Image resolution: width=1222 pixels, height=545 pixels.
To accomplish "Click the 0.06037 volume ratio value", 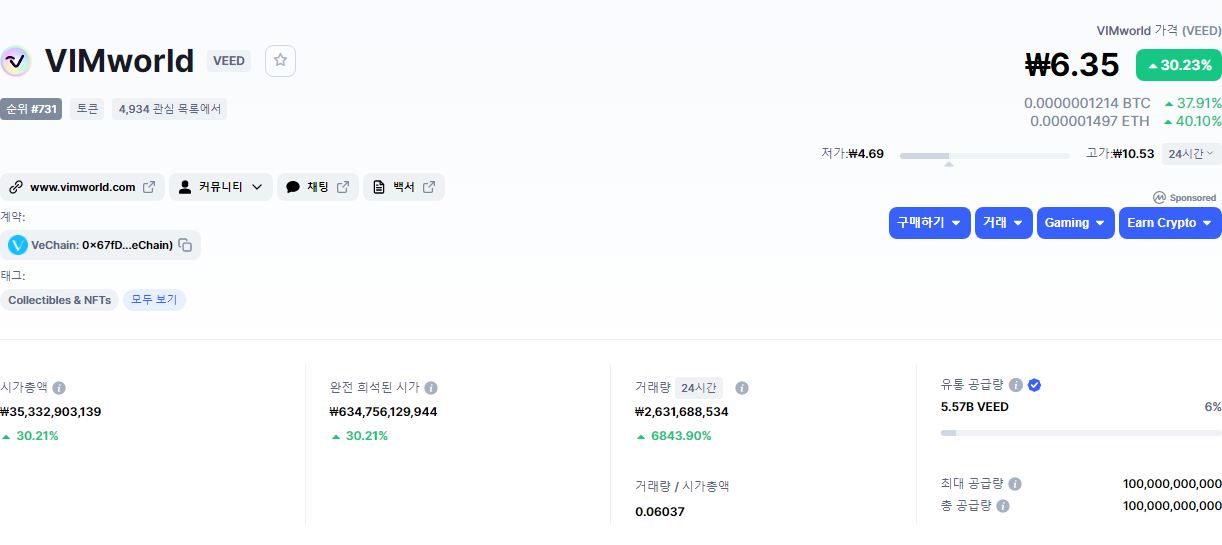I will 660,512.
